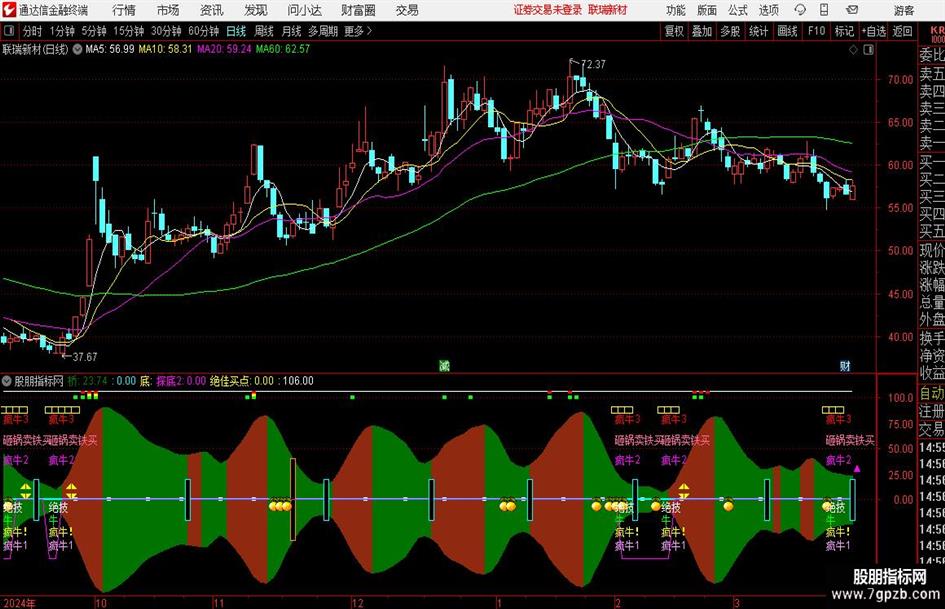
Task: Open the 交易 menu
Action: click(407, 10)
